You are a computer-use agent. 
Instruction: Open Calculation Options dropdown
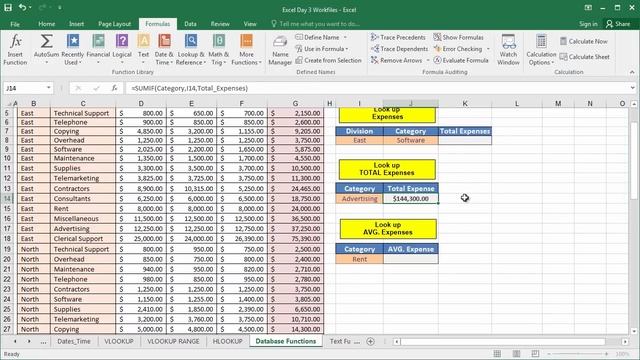point(541,49)
